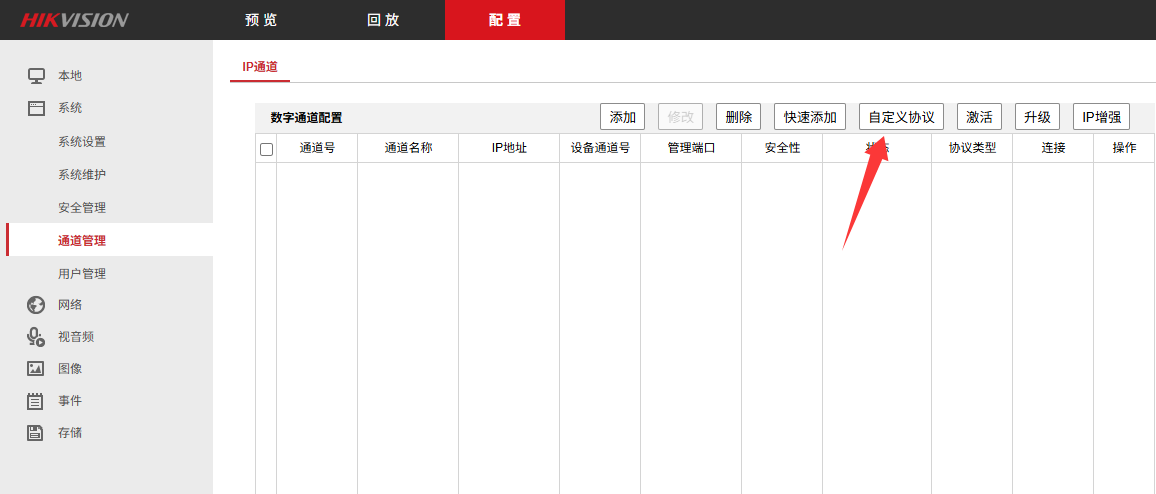Open 系统设置 in the sidebar

[82, 142]
